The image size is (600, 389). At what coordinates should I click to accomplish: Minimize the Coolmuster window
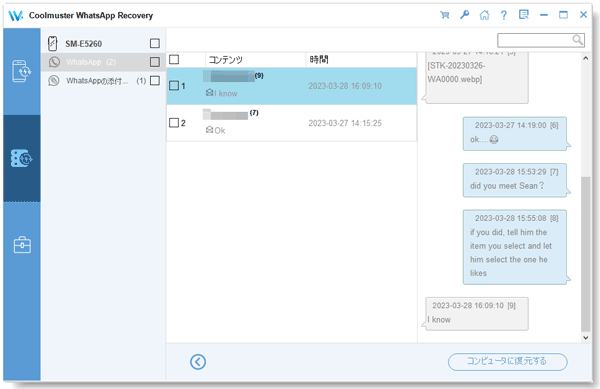(x=543, y=15)
